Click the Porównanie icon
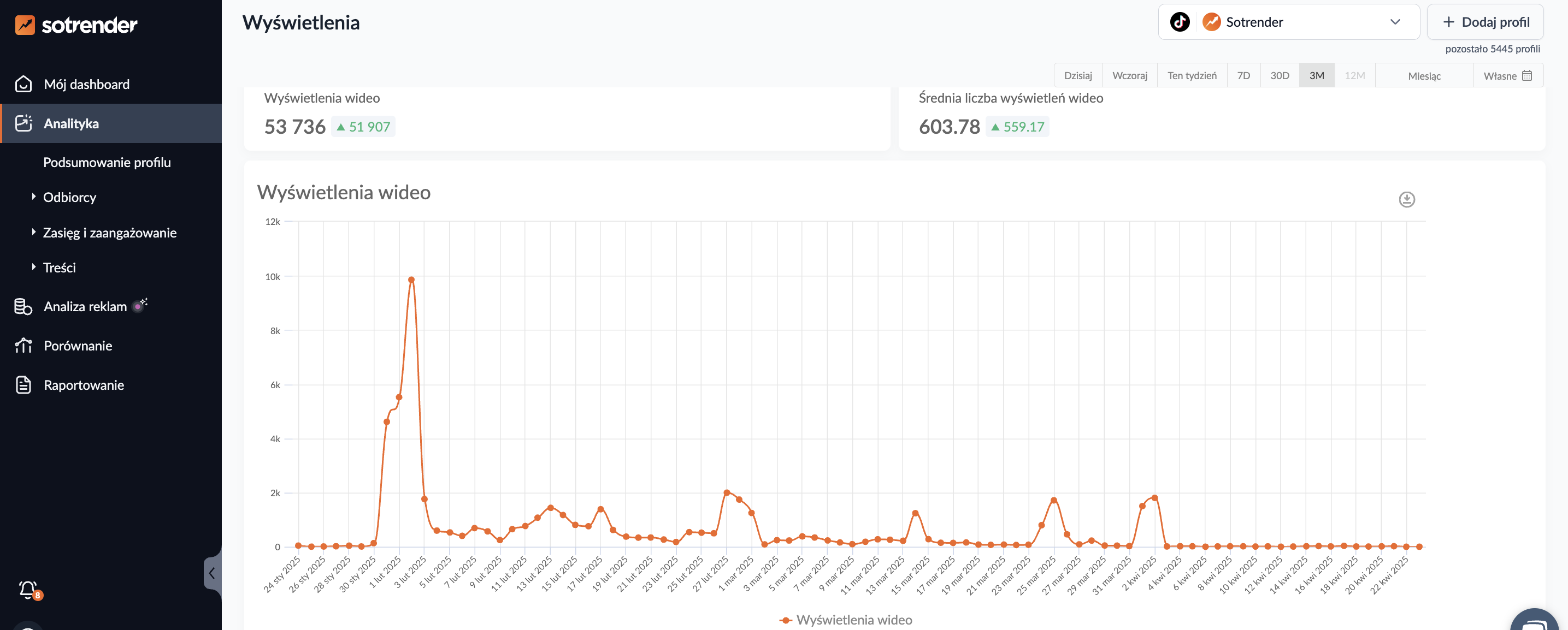 point(23,346)
